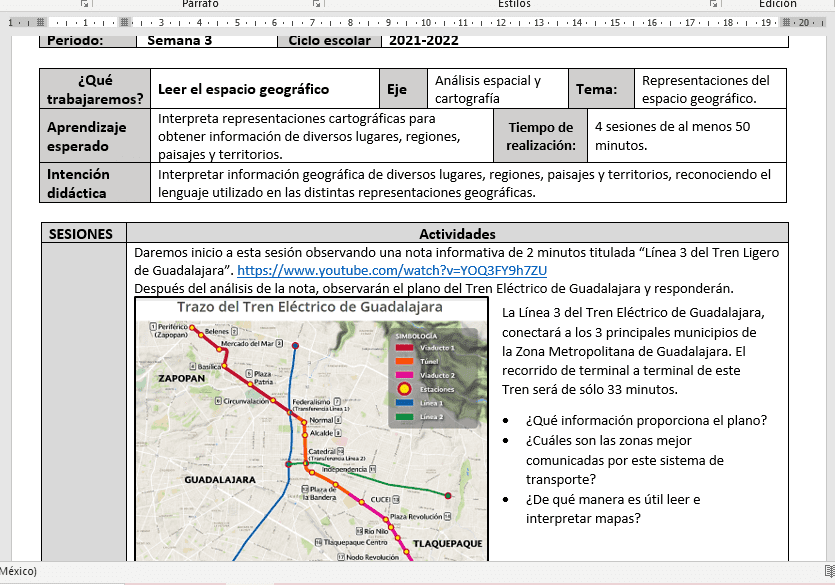The width and height of the screenshot is (835, 585).
Task: Click the green Línea 2 legend swatch
Action: click(x=404, y=416)
